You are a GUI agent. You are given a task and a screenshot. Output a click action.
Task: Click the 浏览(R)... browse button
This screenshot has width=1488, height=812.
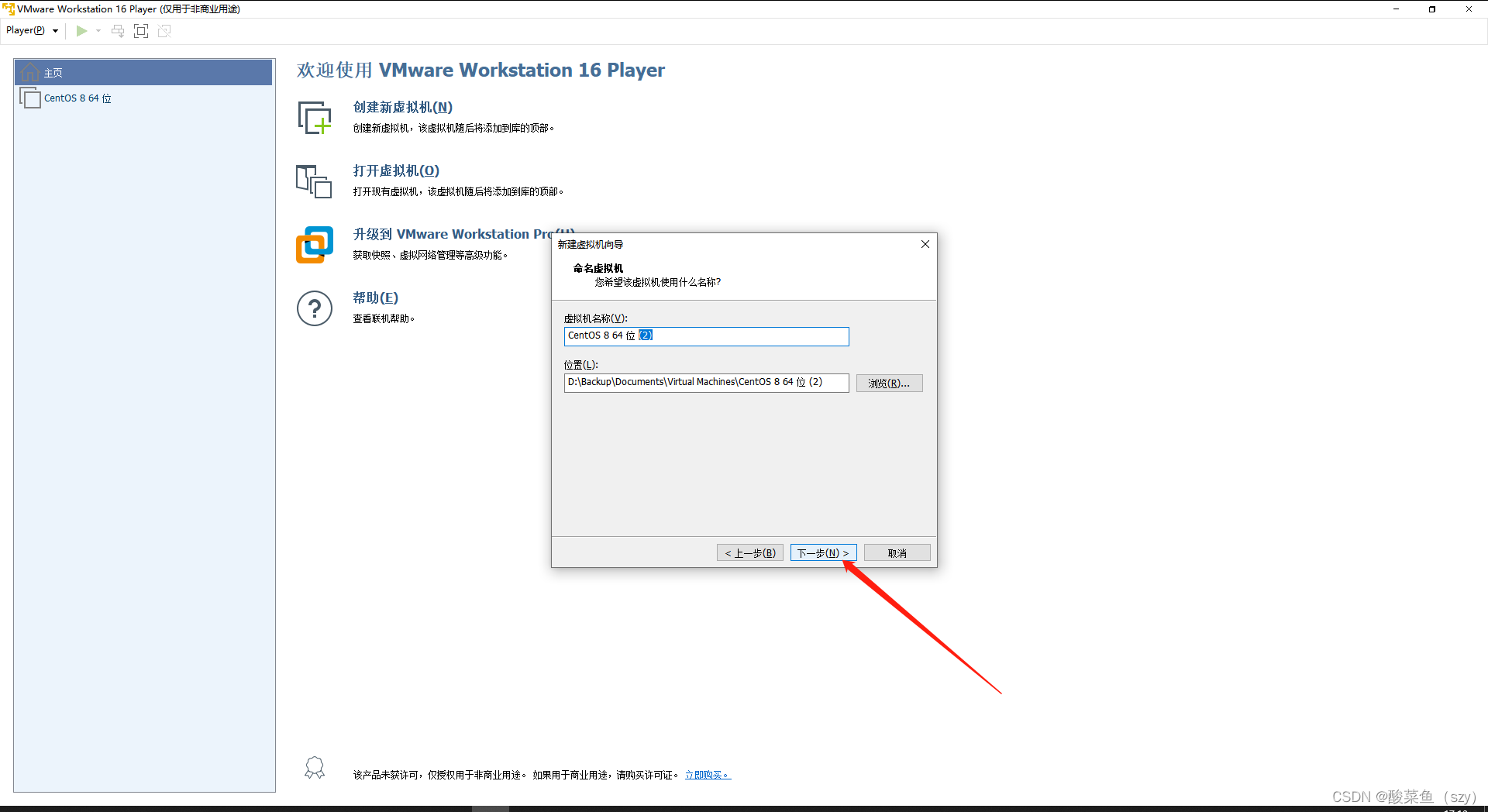889,384
